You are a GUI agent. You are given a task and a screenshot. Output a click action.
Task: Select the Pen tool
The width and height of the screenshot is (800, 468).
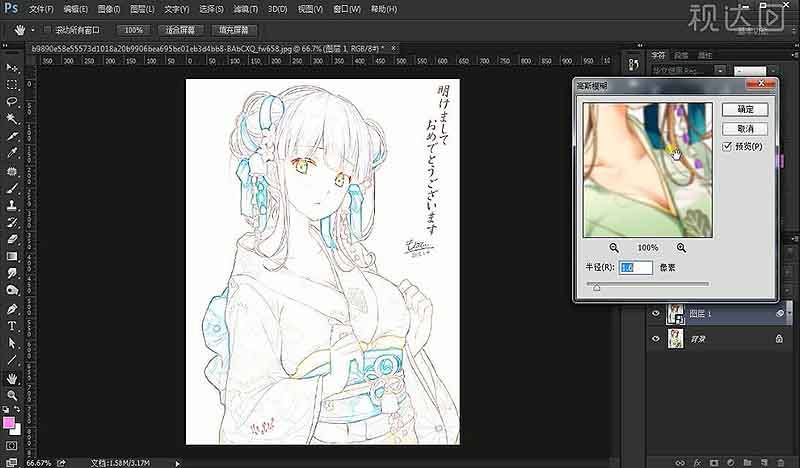pyautogui.click(x=12, y=309)
